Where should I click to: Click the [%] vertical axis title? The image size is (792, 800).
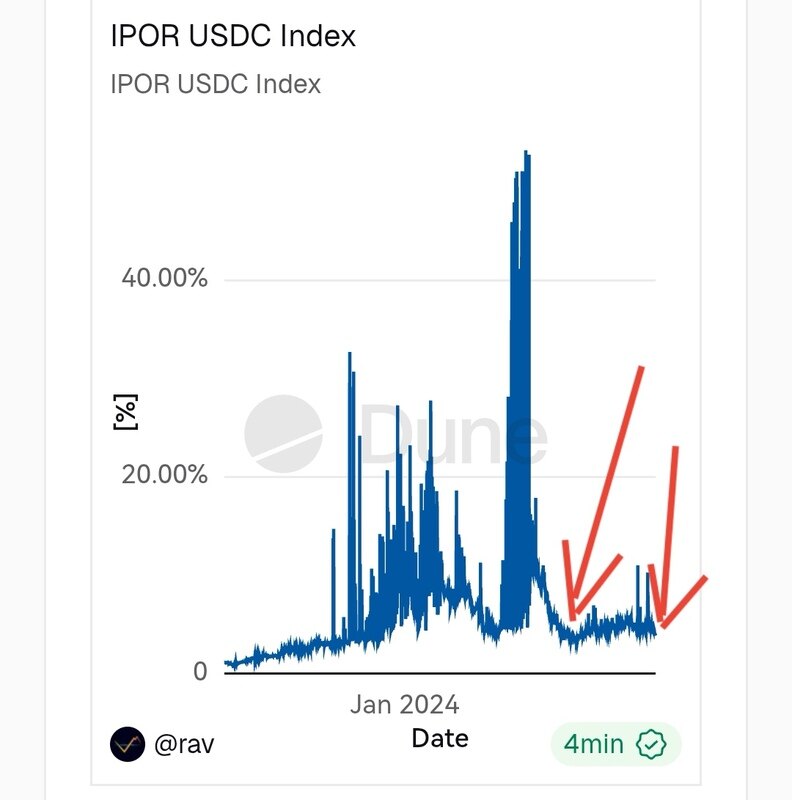pyautogui.click(x=125, y=412)
